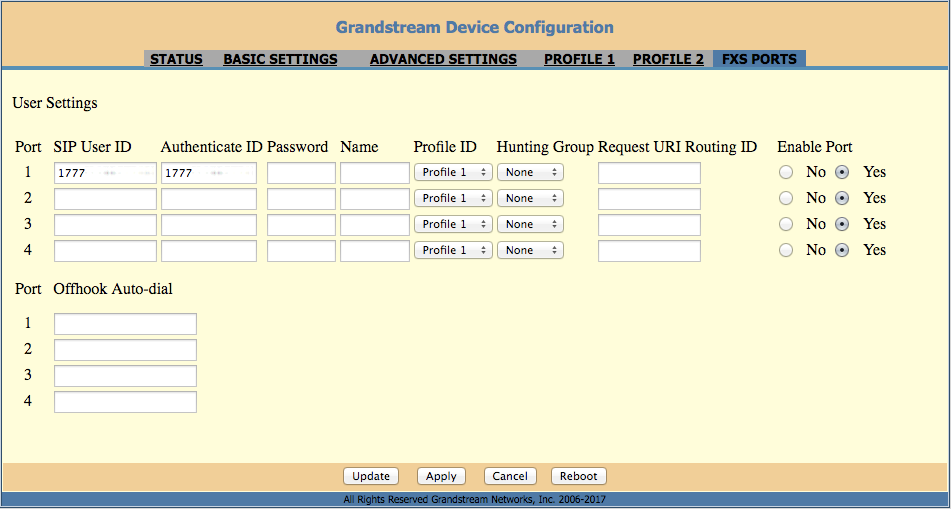Focus SIP User ID field for port 3
This screenshot has width=951, height=509.
coord(106,225)
